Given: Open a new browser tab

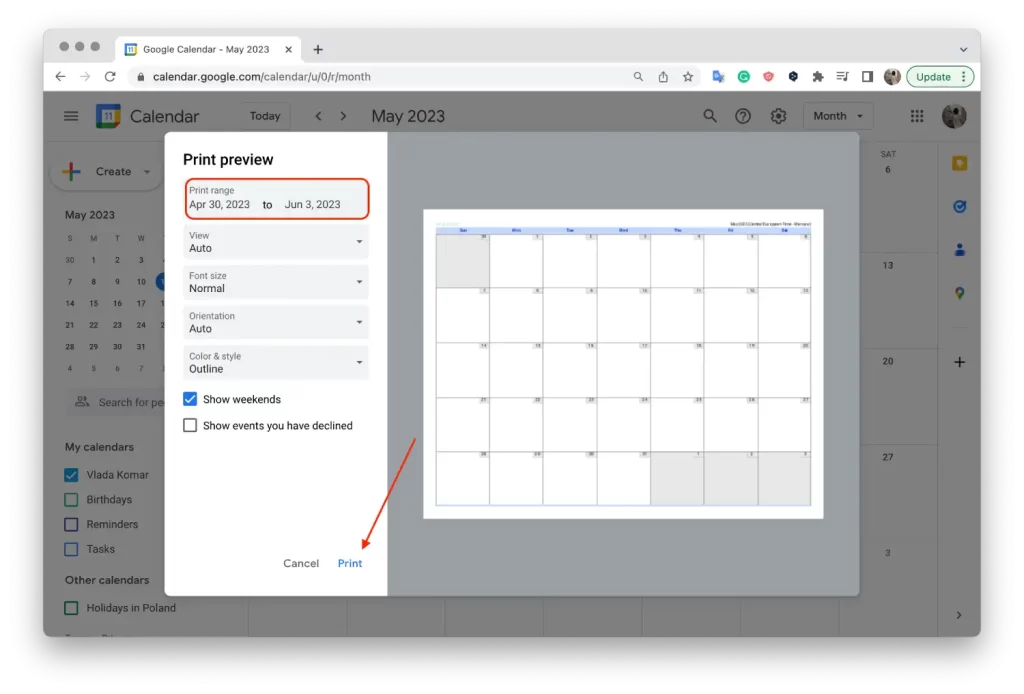Looking at the screenshot, I should [318, 49].
